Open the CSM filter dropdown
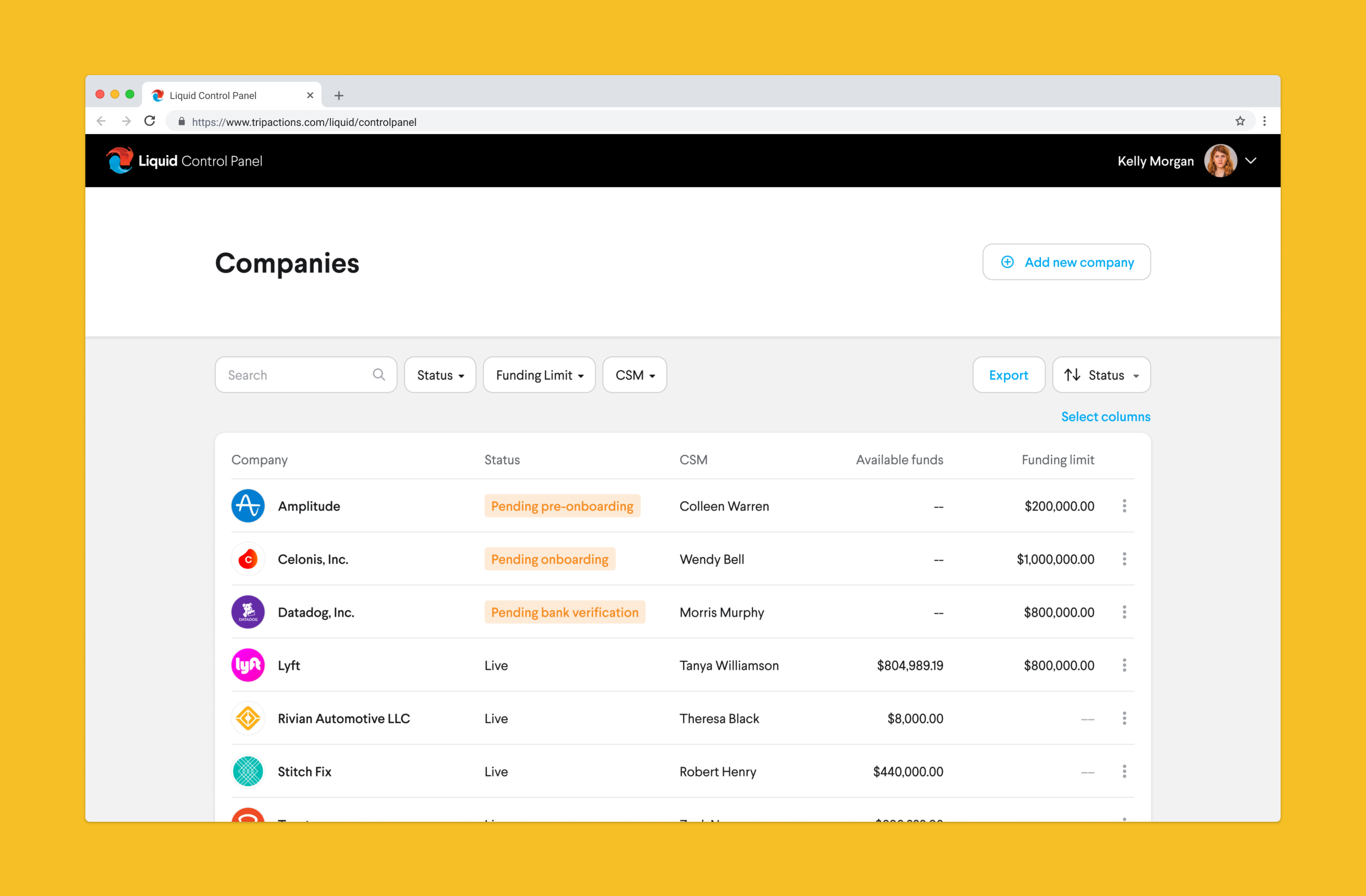1366x896 pixels. click(634, 375)
